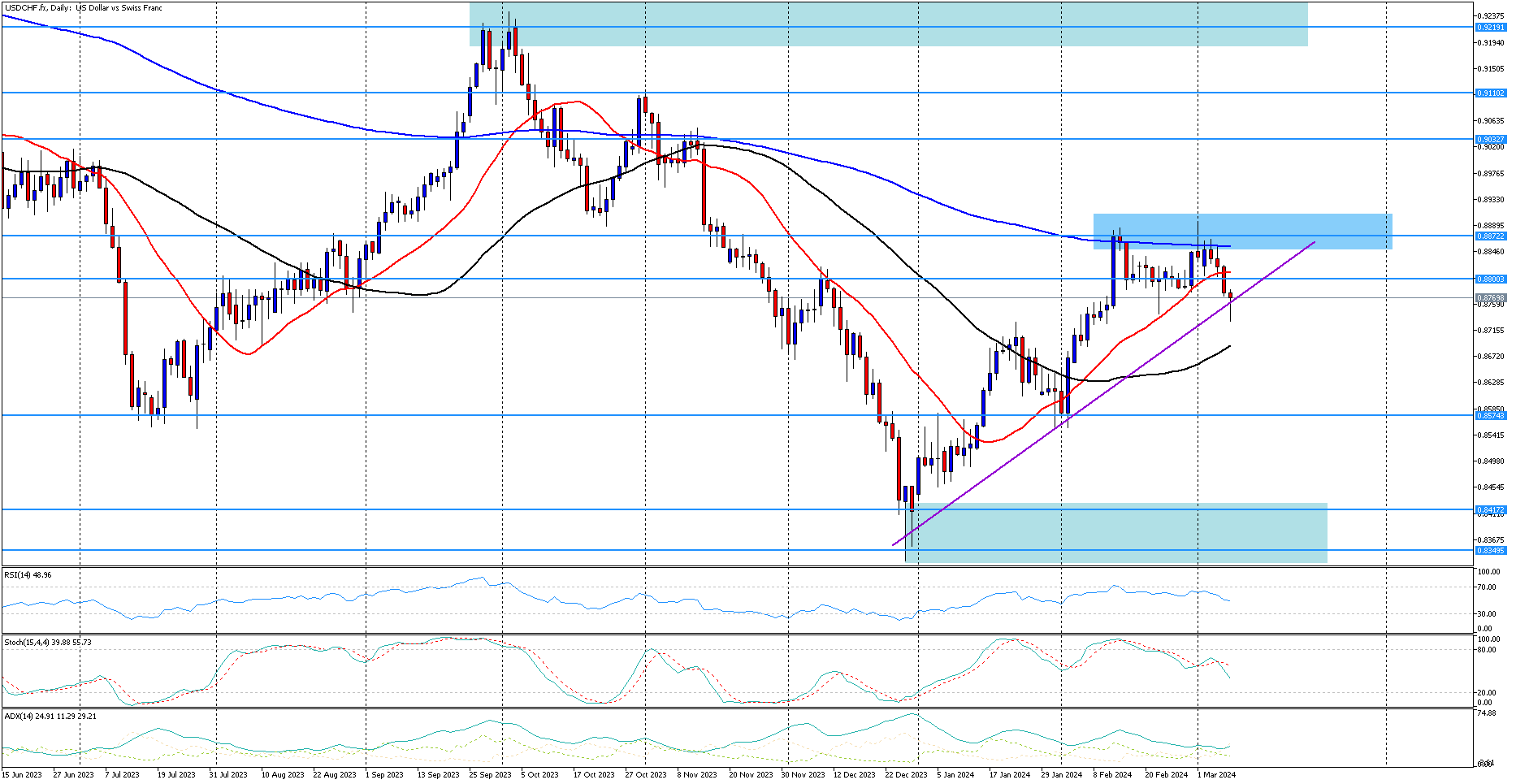Select the 0.83495 price level label
The height and width of the screenshot is (784, 1516).
pyautogui.click(x=1491, y=551)
